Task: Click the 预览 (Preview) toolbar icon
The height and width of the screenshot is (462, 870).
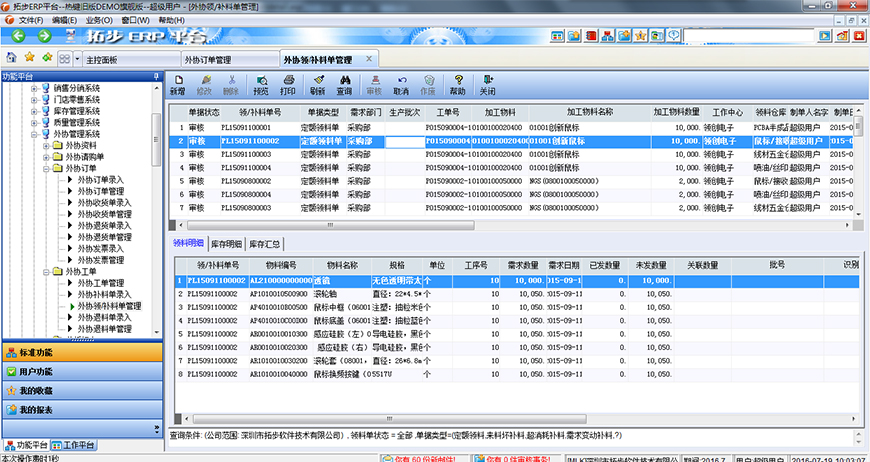Action: pos(261,85)
